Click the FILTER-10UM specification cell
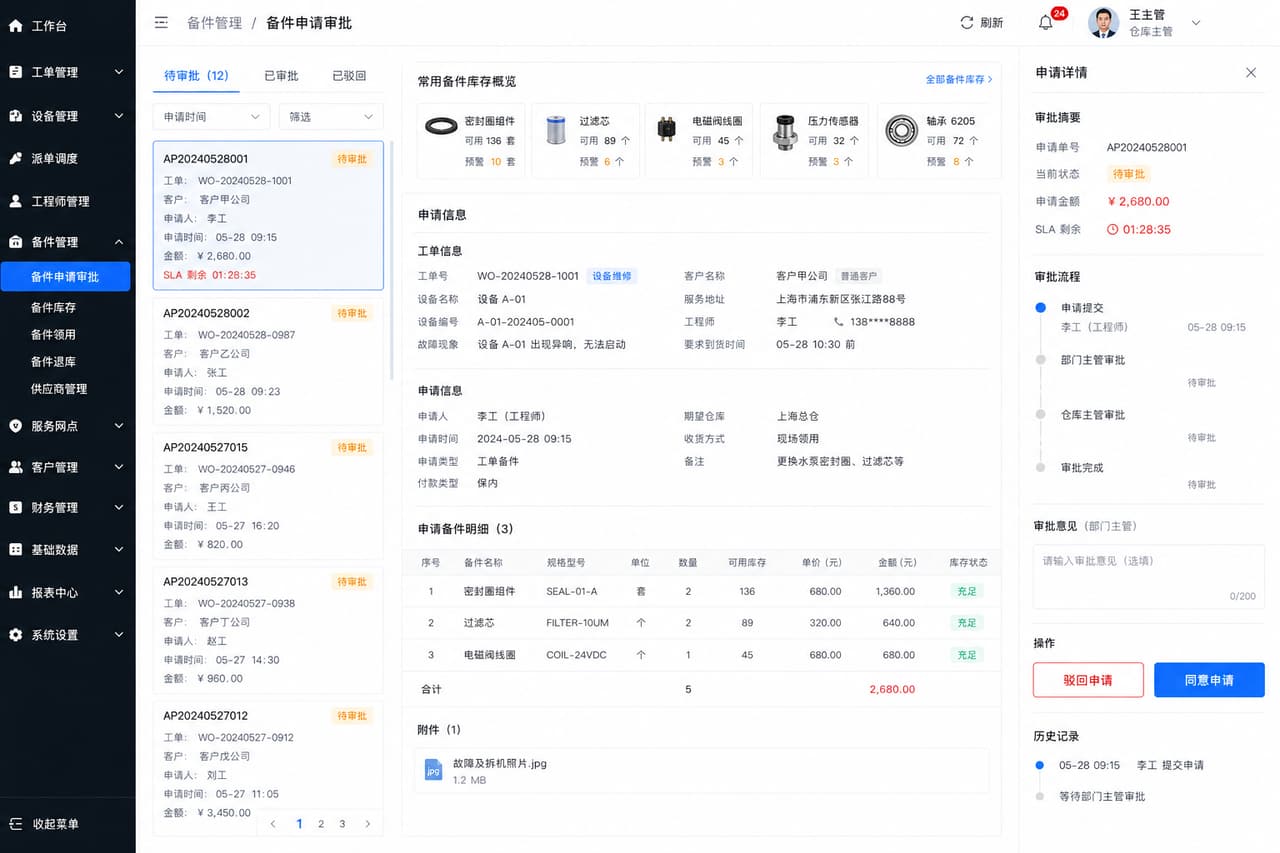The height and width of the screenshot is (853, 1280). point(578,623)
